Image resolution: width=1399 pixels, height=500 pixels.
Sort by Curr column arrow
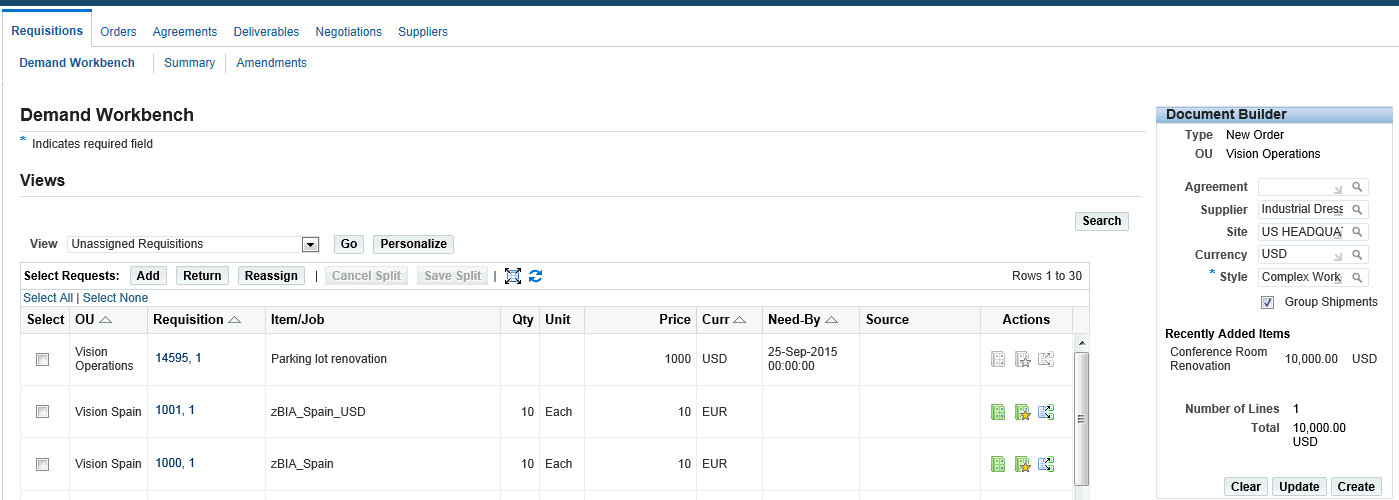click(739, 320)
